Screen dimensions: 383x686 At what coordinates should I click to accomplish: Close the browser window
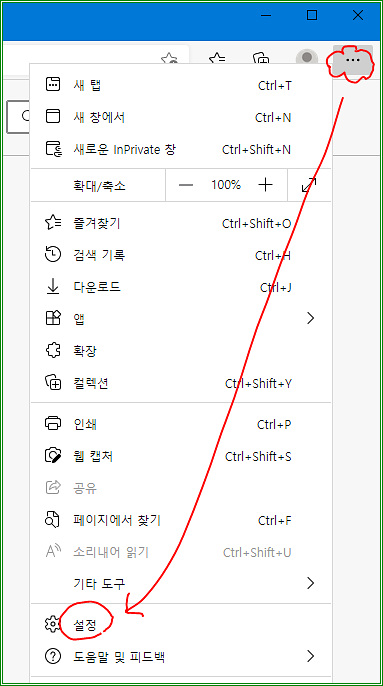pyautogui.click(x=358, y=15)
